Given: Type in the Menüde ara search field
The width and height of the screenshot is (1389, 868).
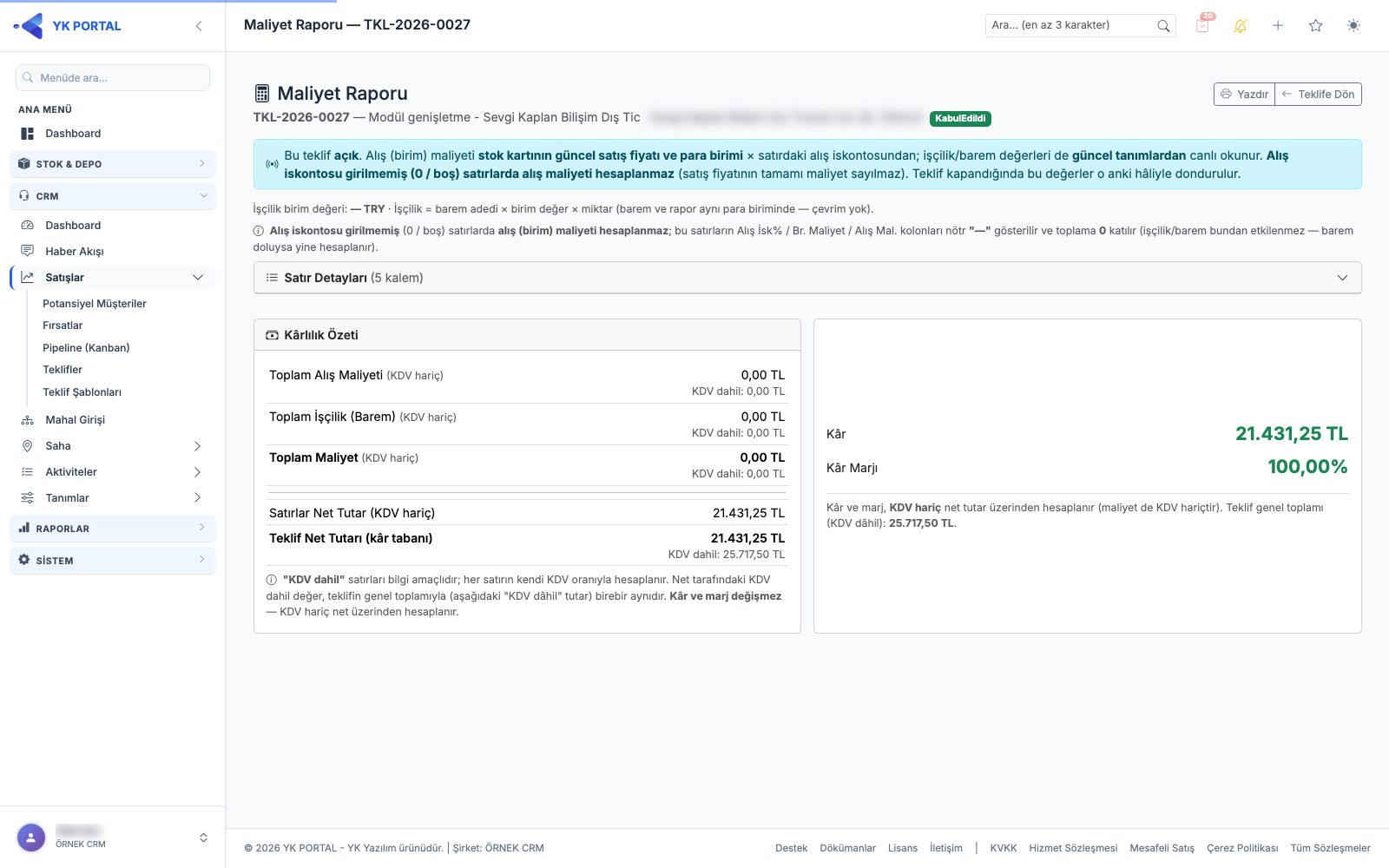Looking at the screenshot, I should click(x=113, y=77).
